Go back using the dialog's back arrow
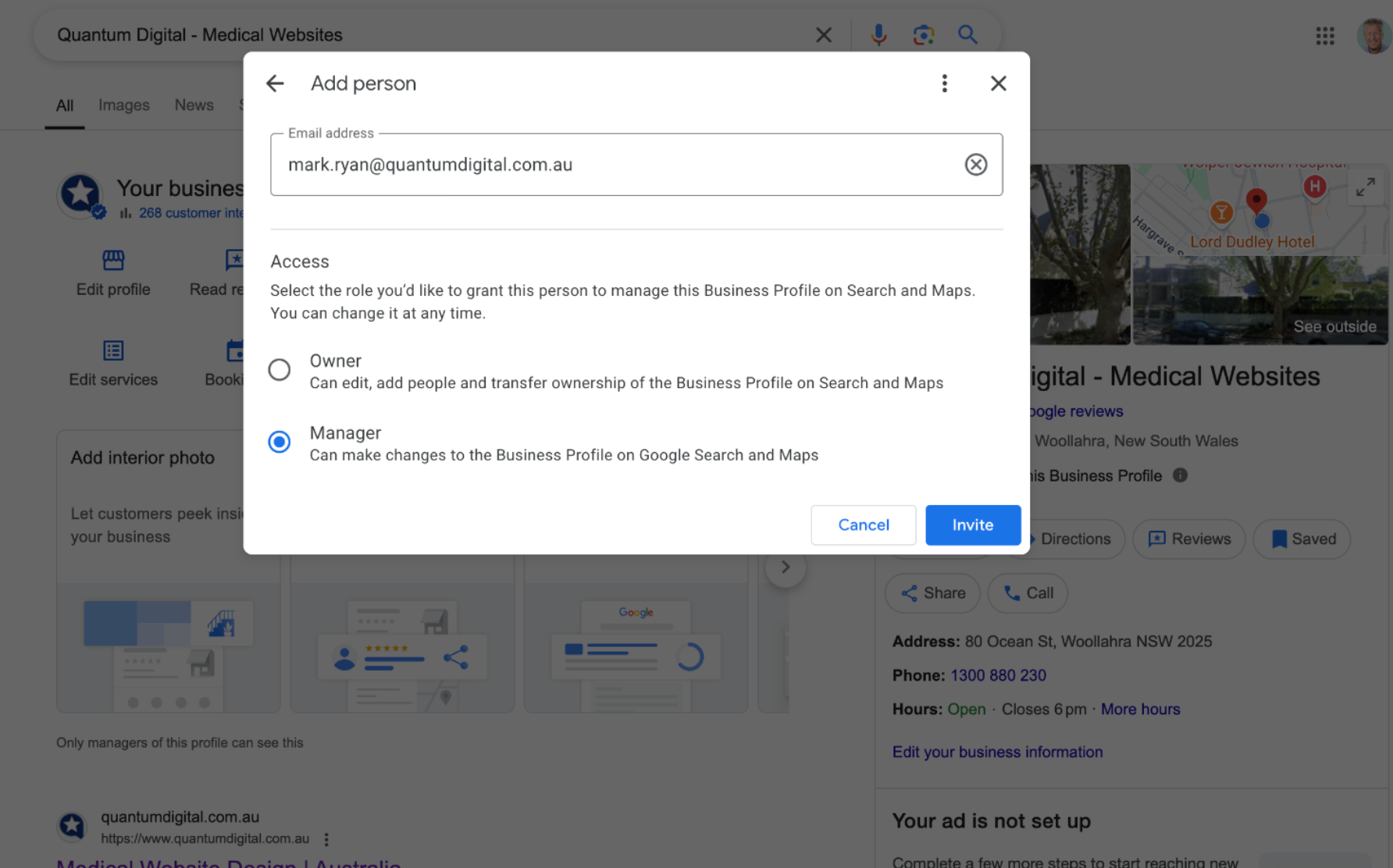The width and height of the screenshot is (1393, 868). pyautogui.click(x=275, y=84)
